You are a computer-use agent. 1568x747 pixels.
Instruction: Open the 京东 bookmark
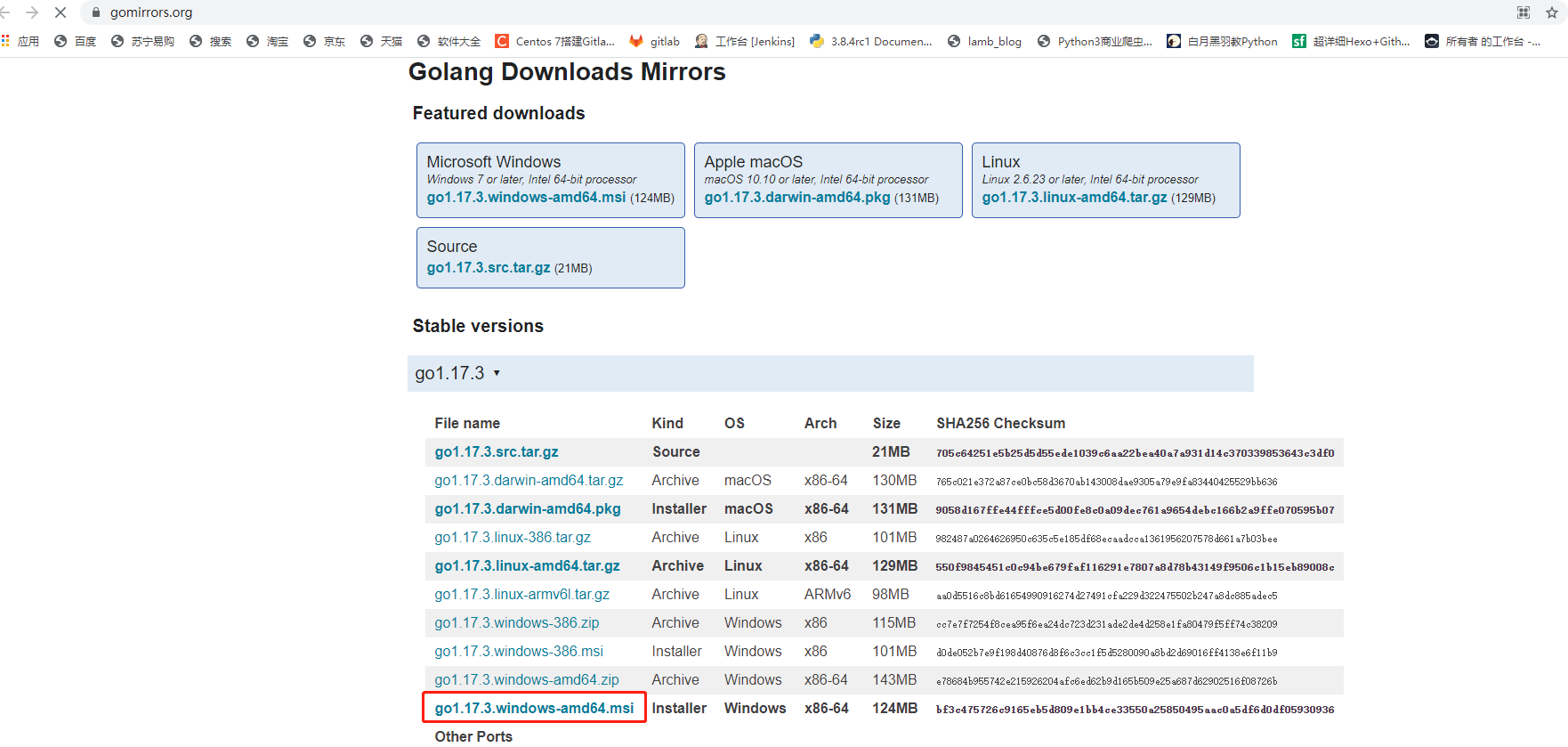pos(324,41)
